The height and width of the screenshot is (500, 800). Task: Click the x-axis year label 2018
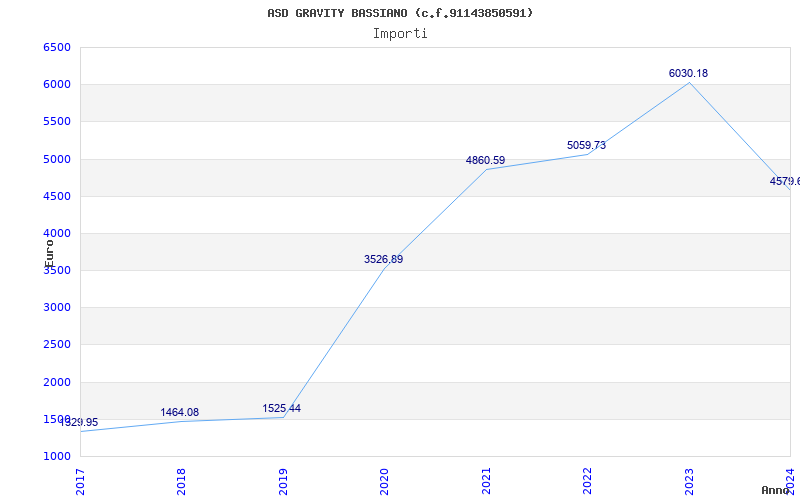181,481
